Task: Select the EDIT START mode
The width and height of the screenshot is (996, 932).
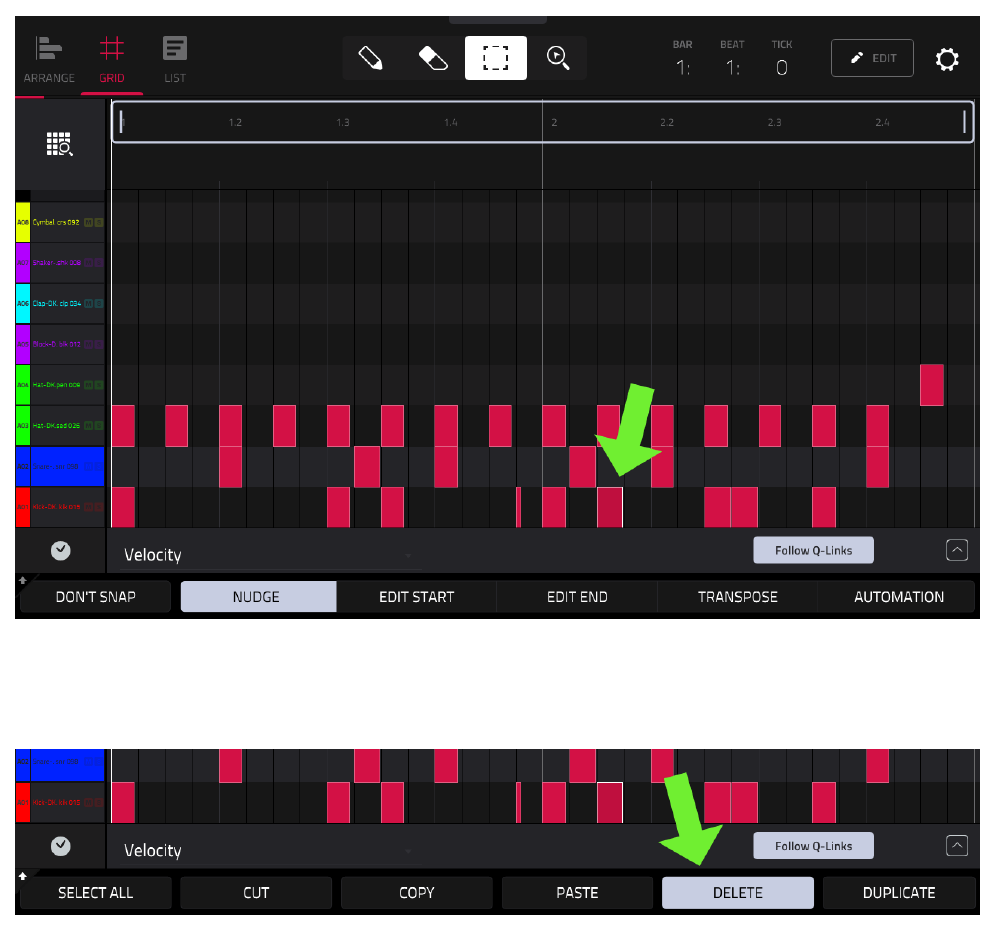Action: (x=417, y=597)
